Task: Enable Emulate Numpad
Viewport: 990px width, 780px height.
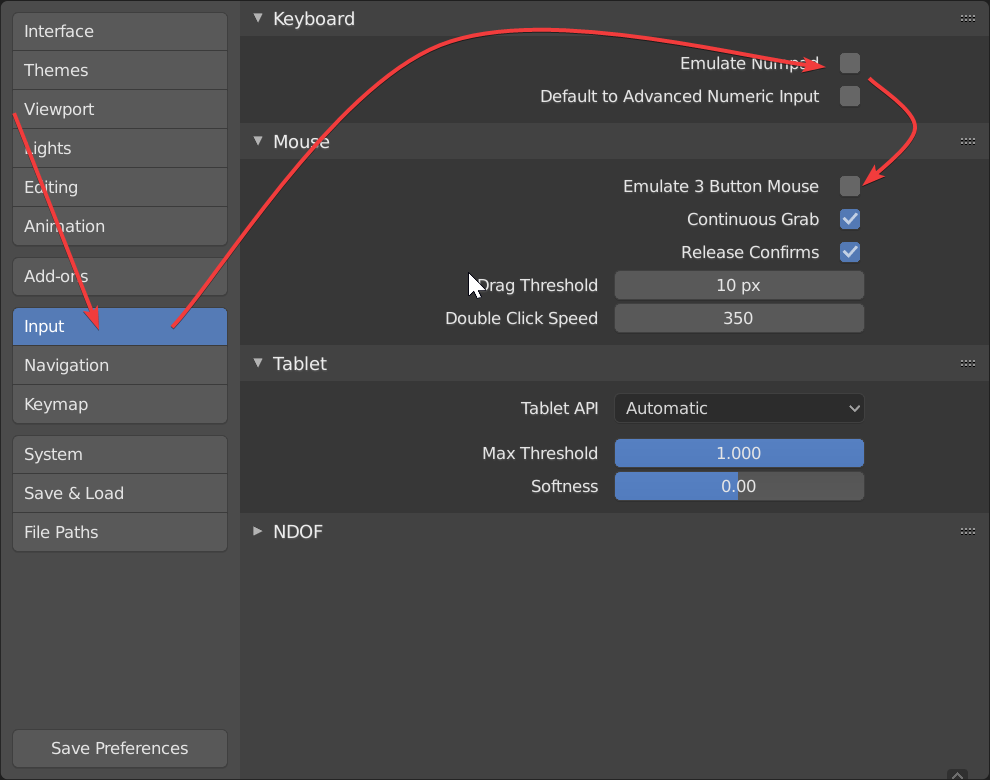Action: pyautogui.click(x=849, y=62)
